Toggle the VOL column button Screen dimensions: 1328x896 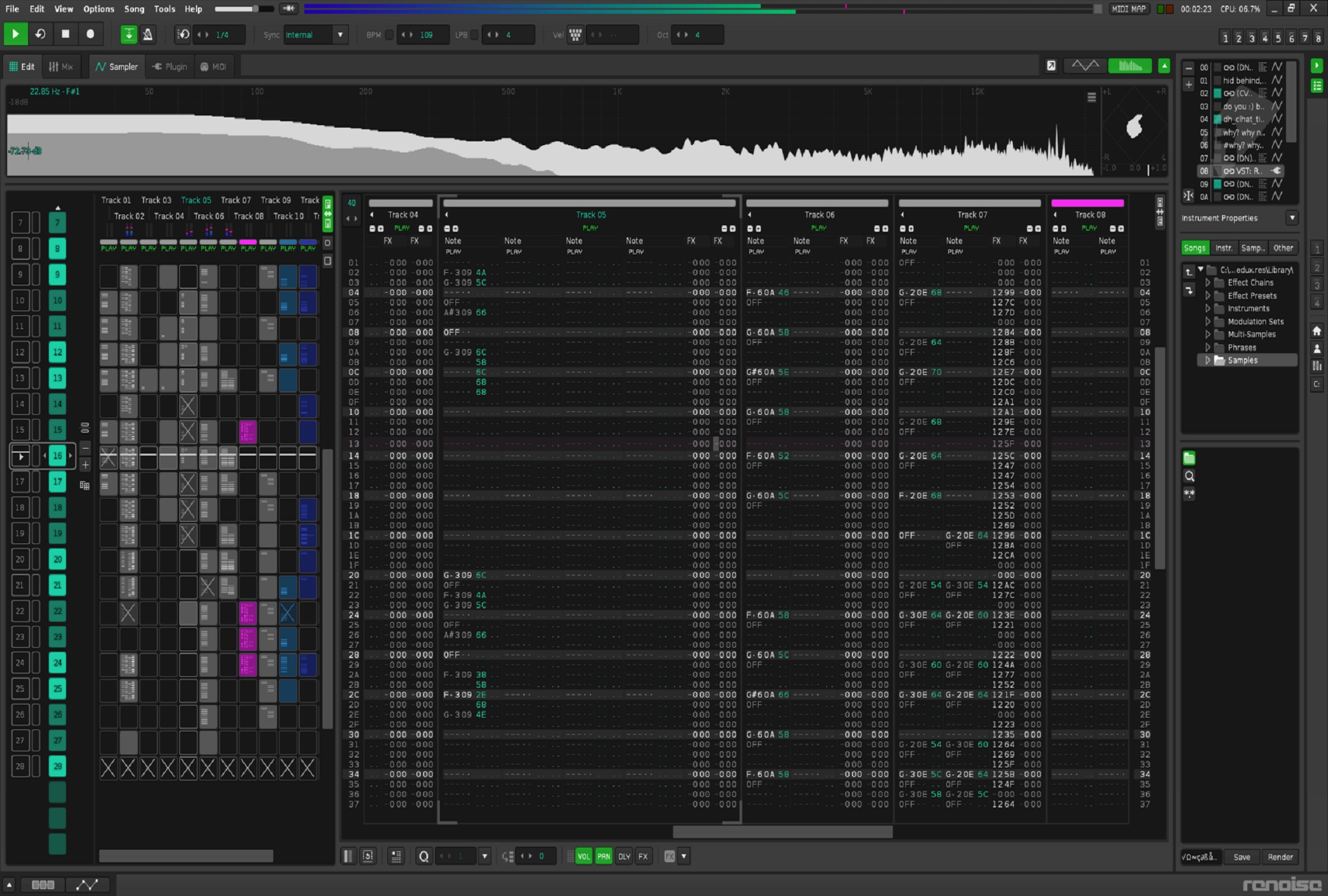coord(583,856)
